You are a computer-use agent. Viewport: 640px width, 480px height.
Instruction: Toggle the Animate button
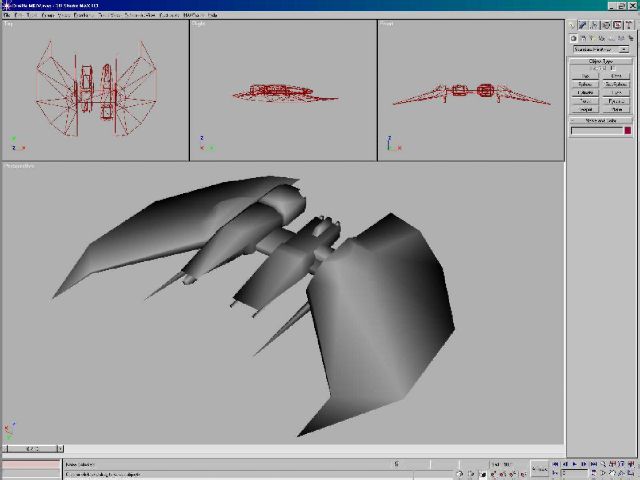pyautogui.click(x=539, y=466)
